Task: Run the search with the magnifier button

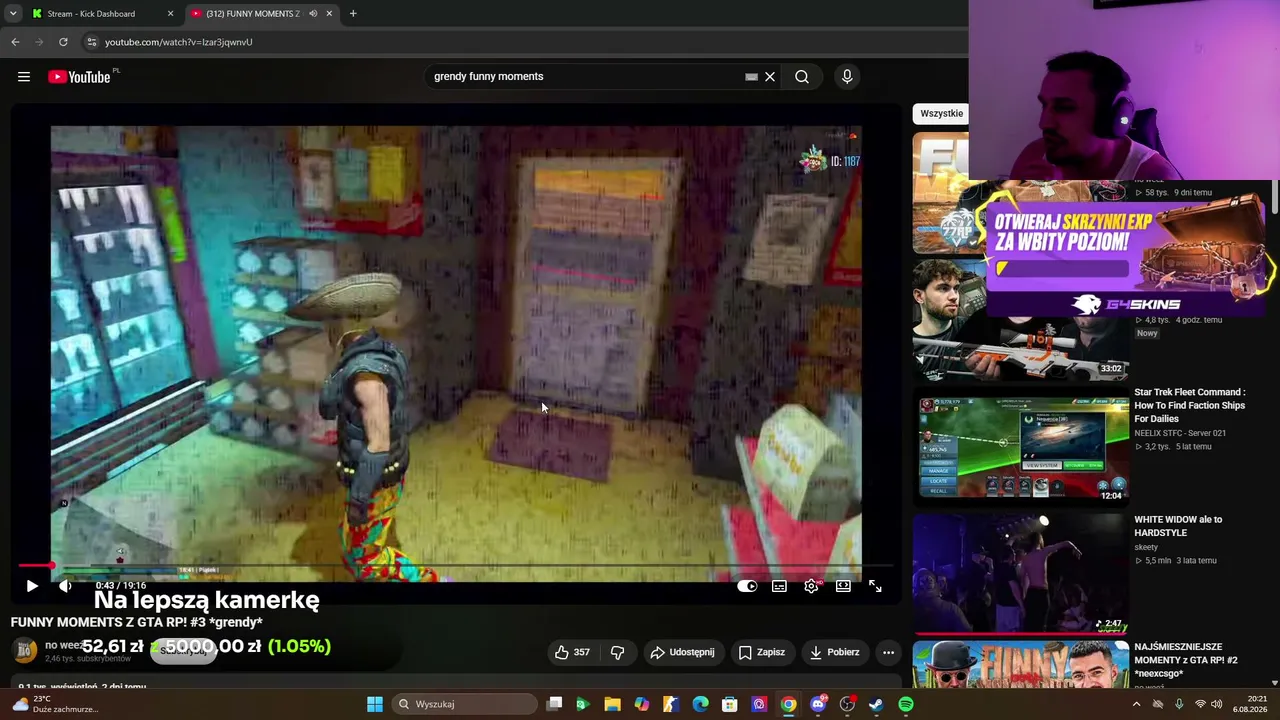Action: (802, 77)
